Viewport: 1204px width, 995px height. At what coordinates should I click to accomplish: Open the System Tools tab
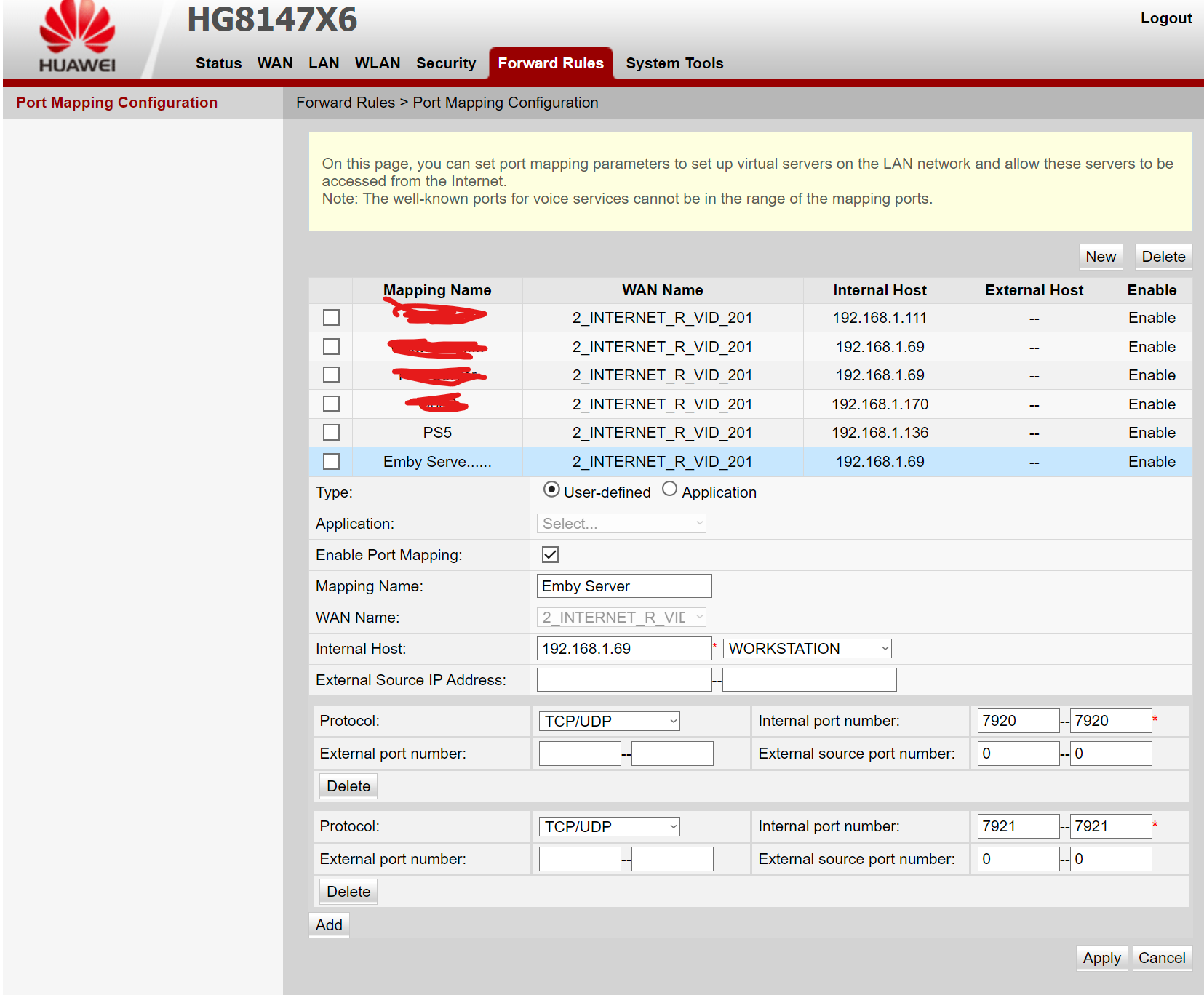pyautogui.click(x=674, y=63)
